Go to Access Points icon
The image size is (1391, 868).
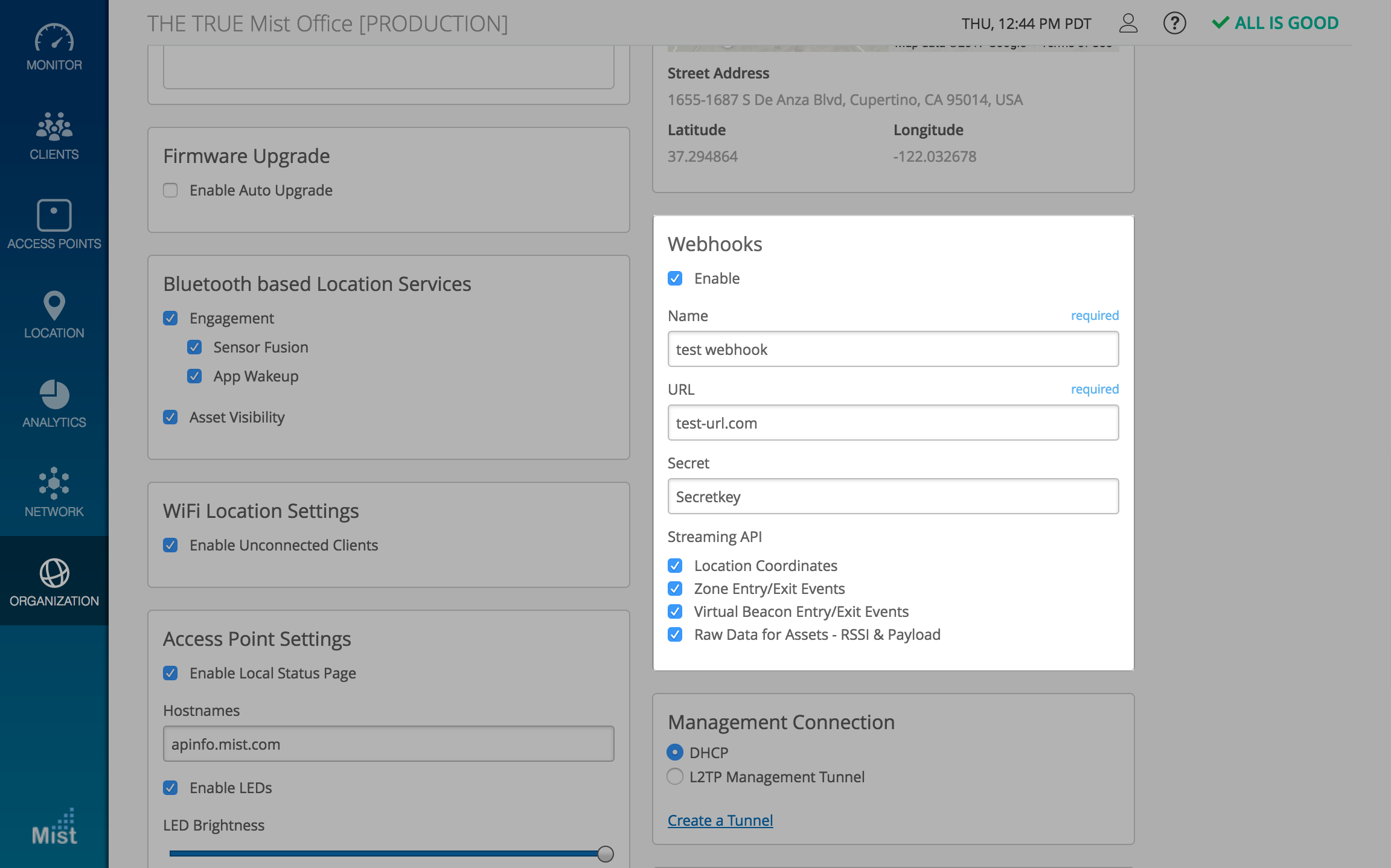click(54, 215)
